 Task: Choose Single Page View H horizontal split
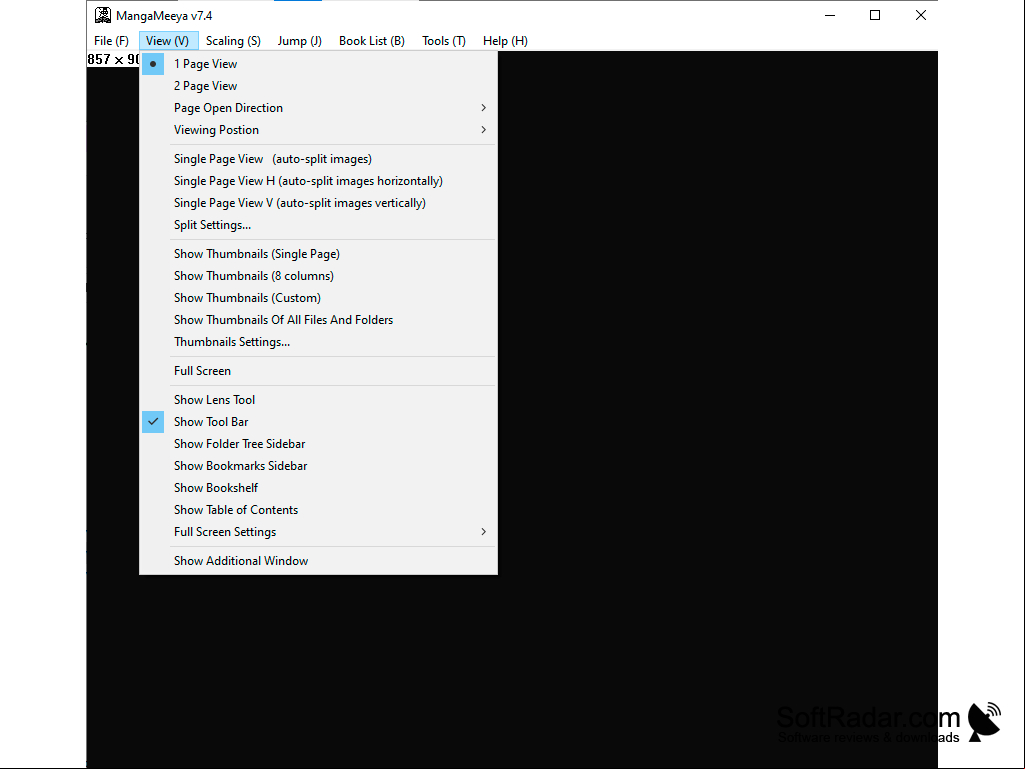(x=318, y=181)
